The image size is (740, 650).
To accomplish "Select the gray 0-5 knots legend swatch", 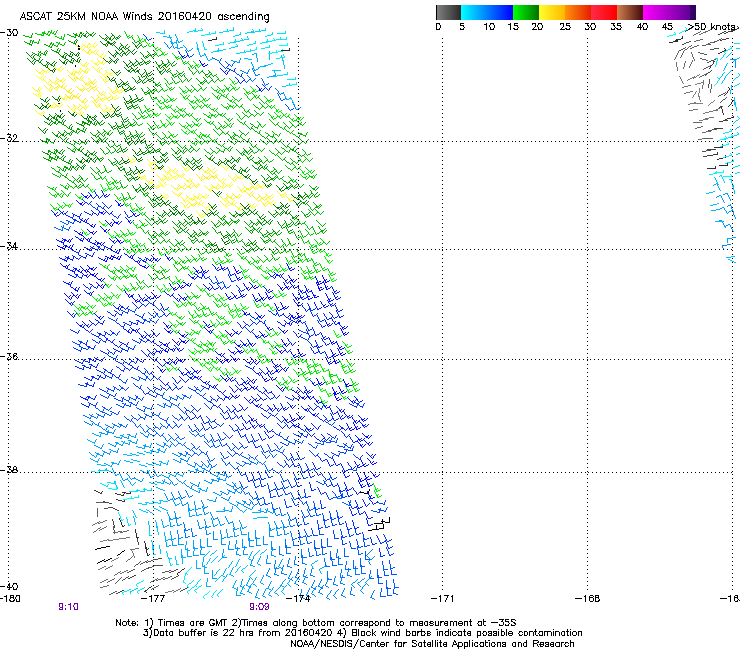I will click(448, 12).
